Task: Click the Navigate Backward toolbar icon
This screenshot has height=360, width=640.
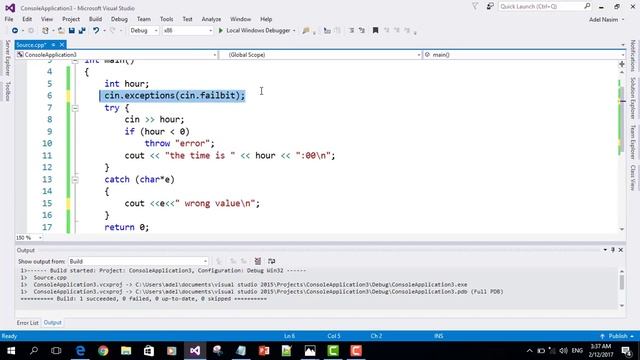Action: (x=15, y=31)
